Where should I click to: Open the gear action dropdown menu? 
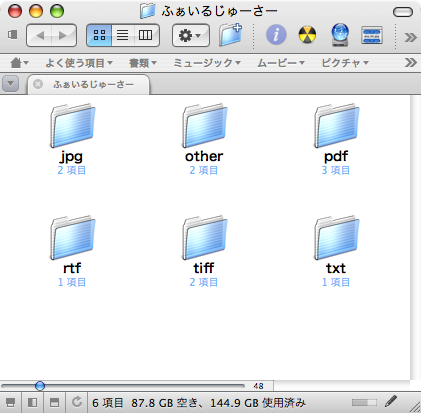pos(191,35)
